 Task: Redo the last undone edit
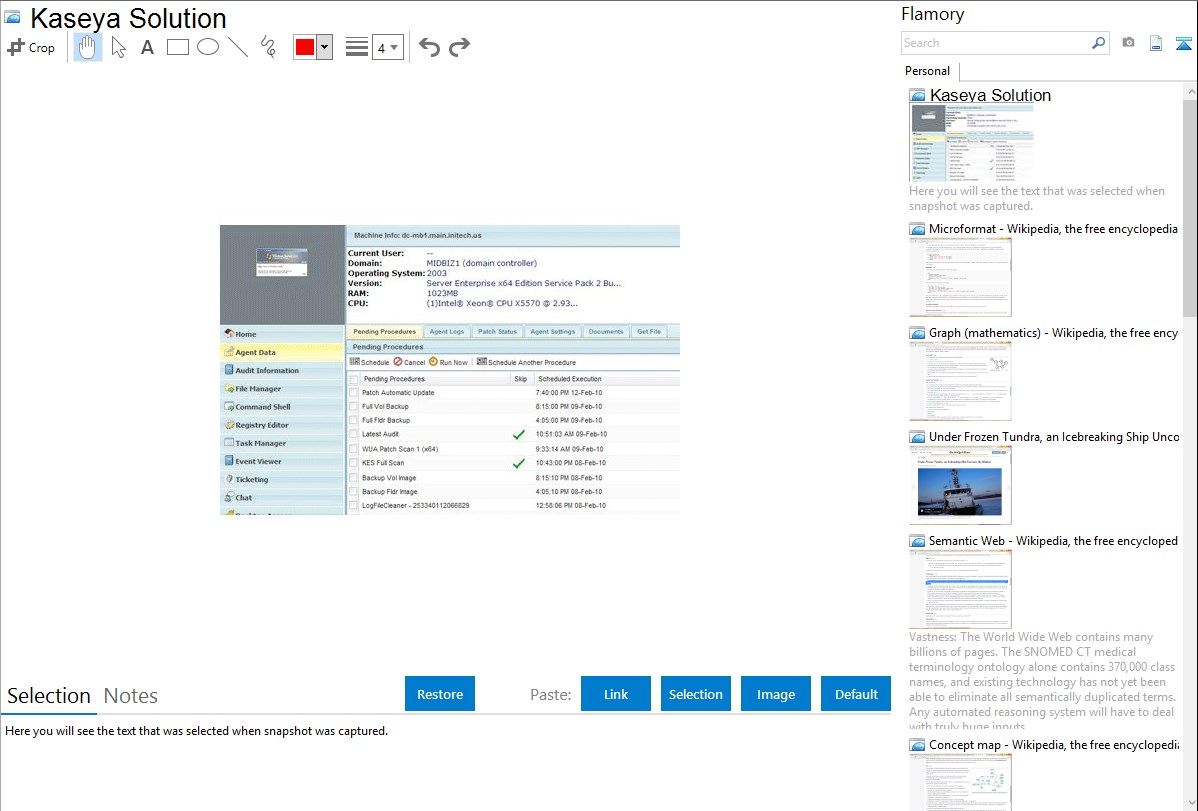[x=459, y=47]
